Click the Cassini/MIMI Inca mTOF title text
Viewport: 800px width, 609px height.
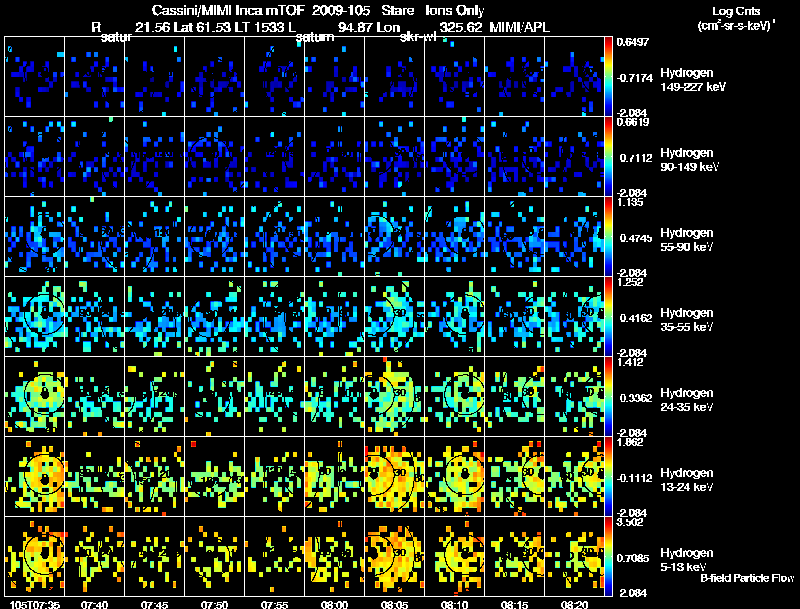[x=228, y=10]
